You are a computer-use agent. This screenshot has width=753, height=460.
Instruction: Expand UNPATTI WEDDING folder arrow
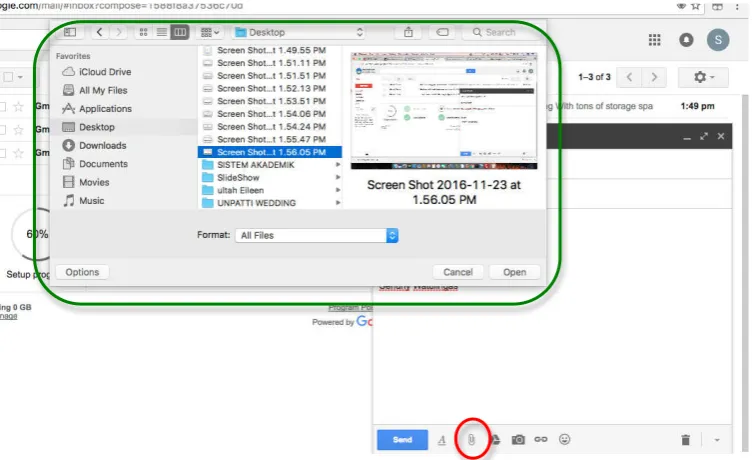coord(338,203)
